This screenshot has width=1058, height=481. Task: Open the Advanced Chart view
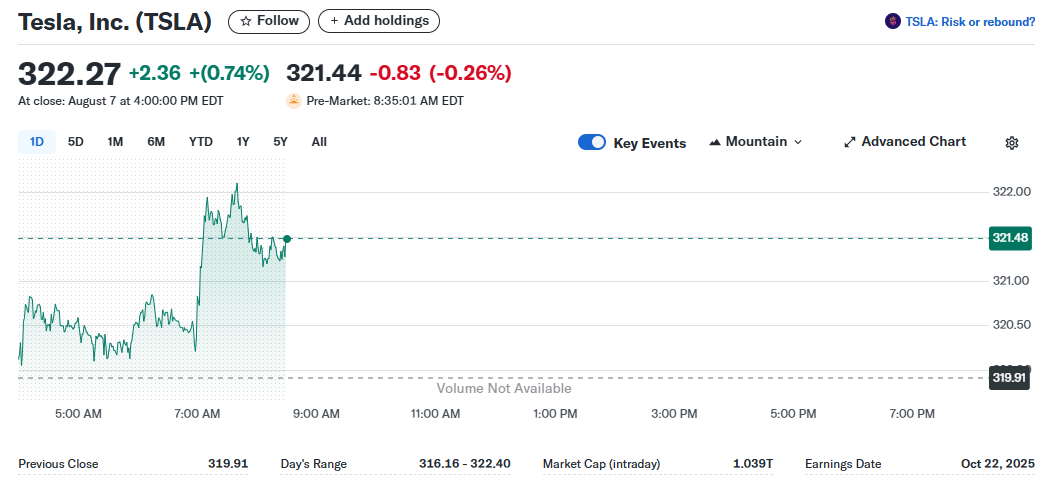905,142
